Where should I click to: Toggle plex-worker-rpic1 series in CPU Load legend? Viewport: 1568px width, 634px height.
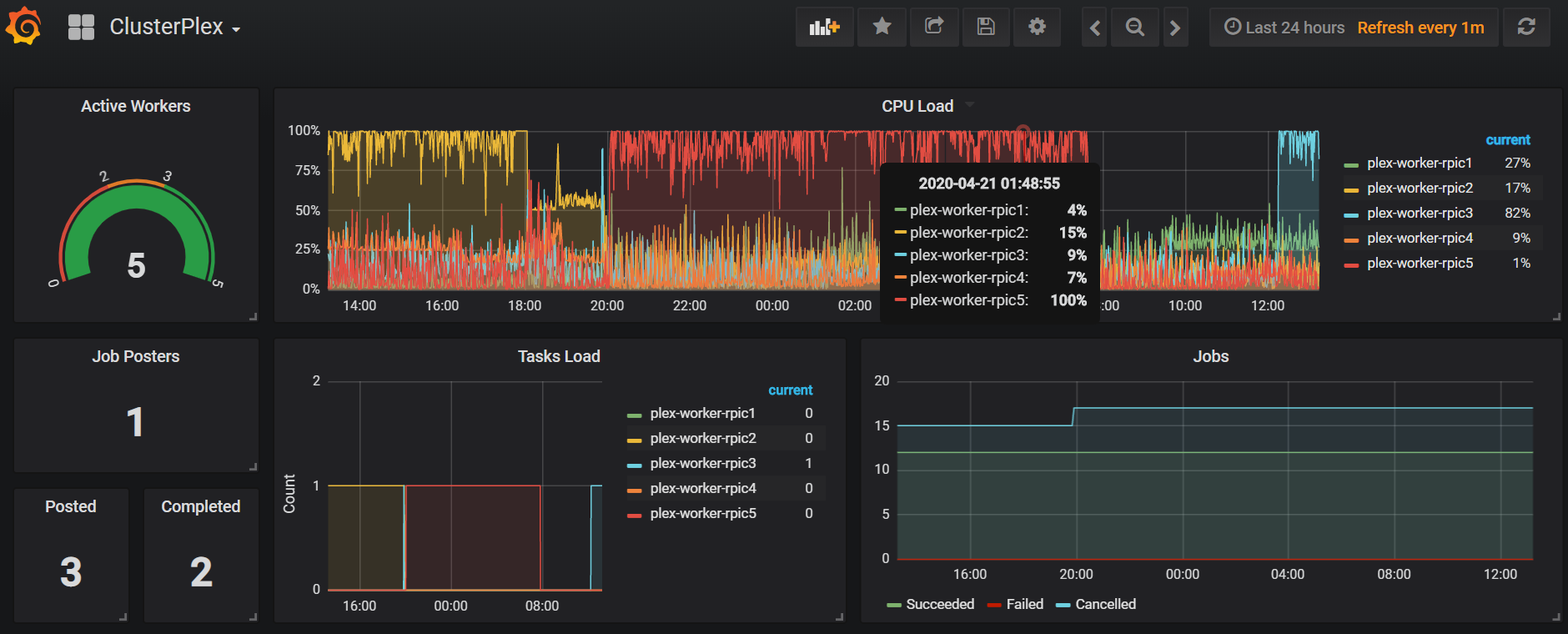(1420, 163)
